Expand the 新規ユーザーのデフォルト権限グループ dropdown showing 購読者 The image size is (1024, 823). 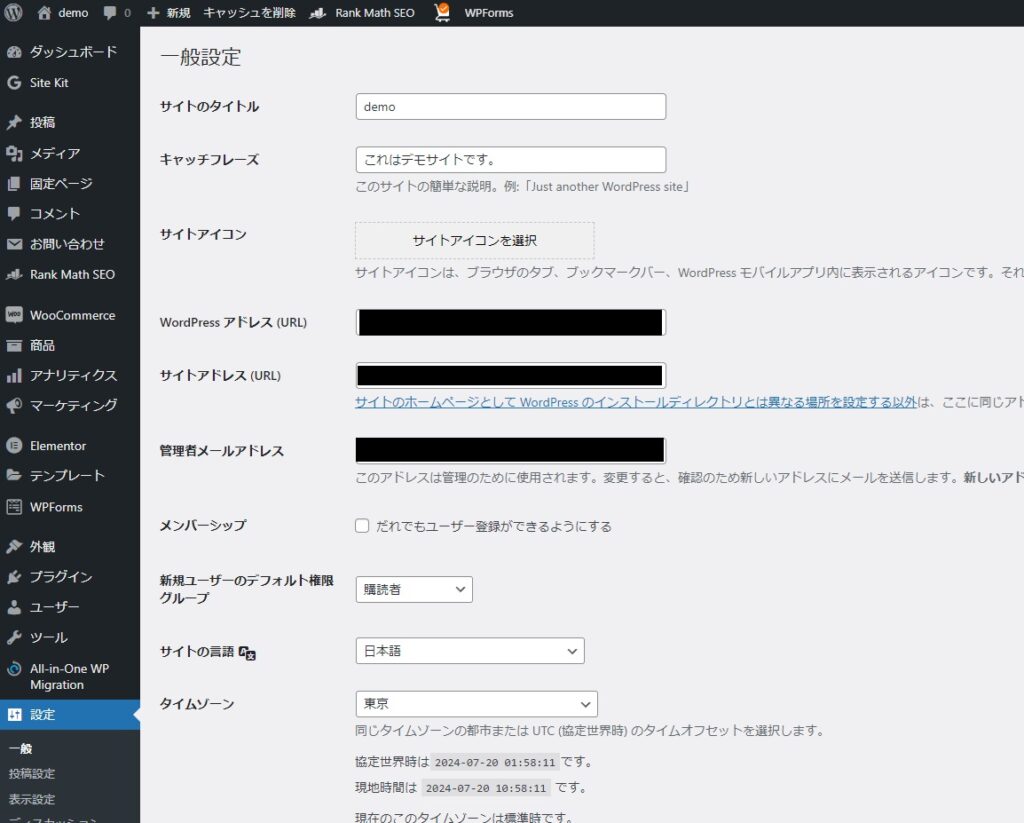(x=414, y=590)
